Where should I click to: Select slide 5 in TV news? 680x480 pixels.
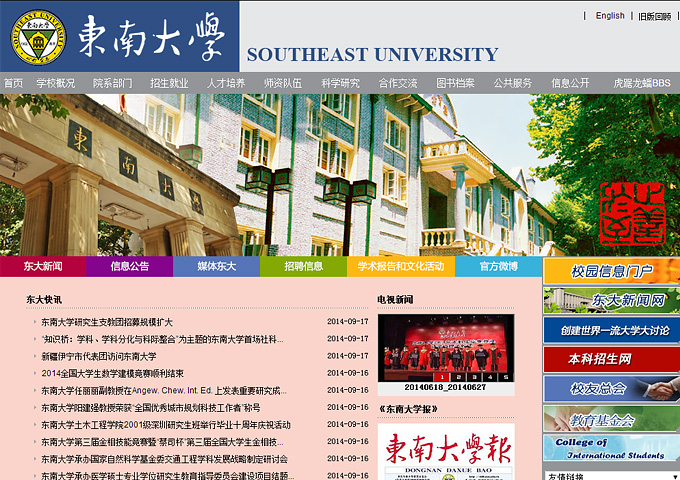pos(506,377)
